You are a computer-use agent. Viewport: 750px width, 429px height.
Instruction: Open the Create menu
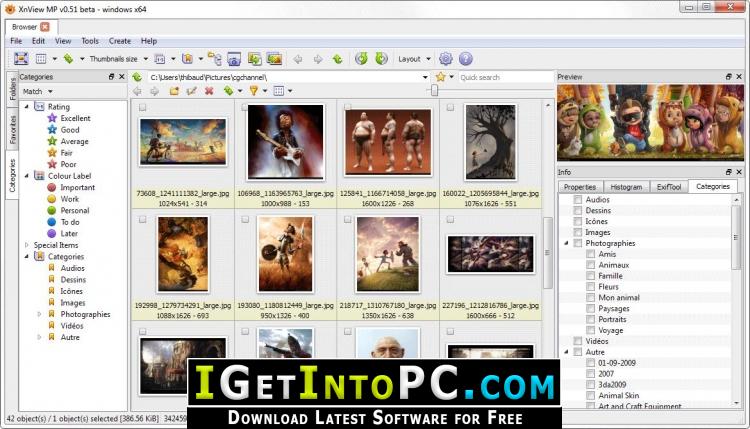coord(120,41)
